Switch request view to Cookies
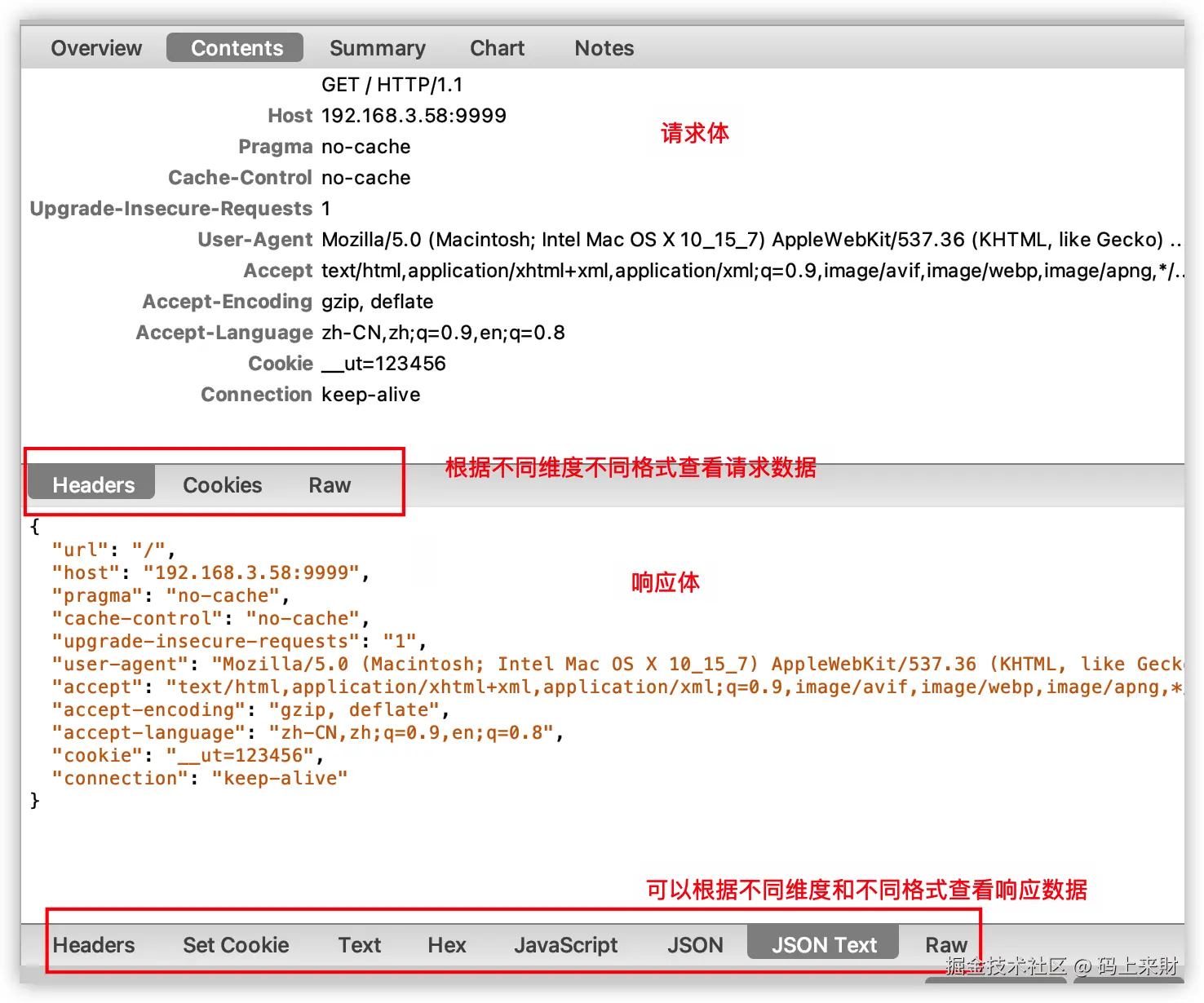The width and height of the screenshot is (1204, 1003). point(222,484)
